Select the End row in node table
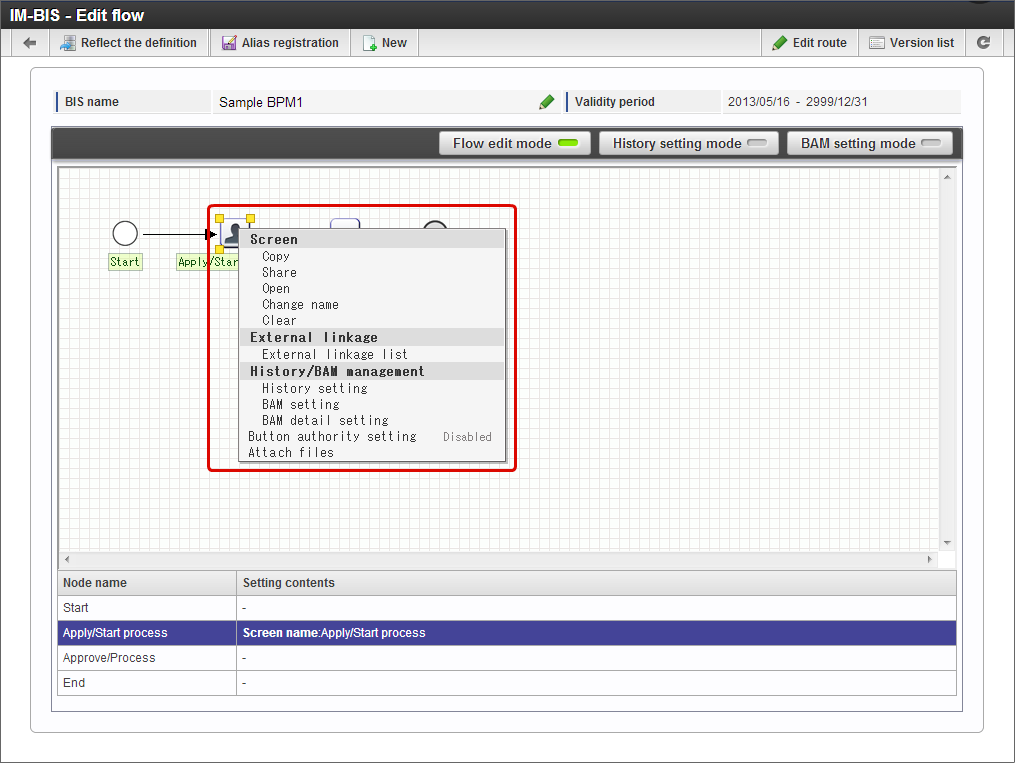The image size is (1015, 763). [x=507, y=683]
